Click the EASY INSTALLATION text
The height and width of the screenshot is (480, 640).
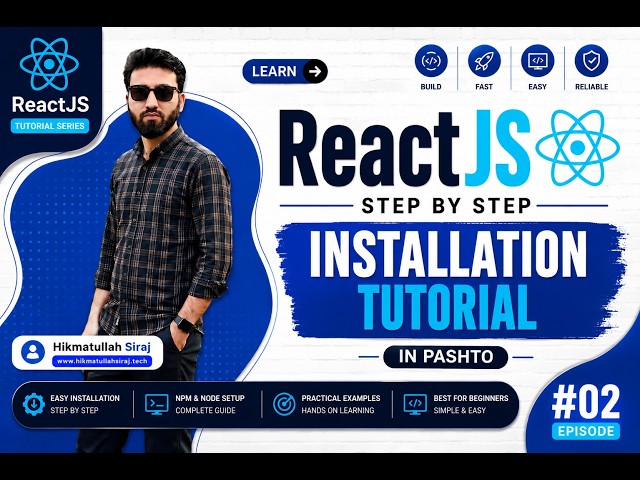point(85,398)
